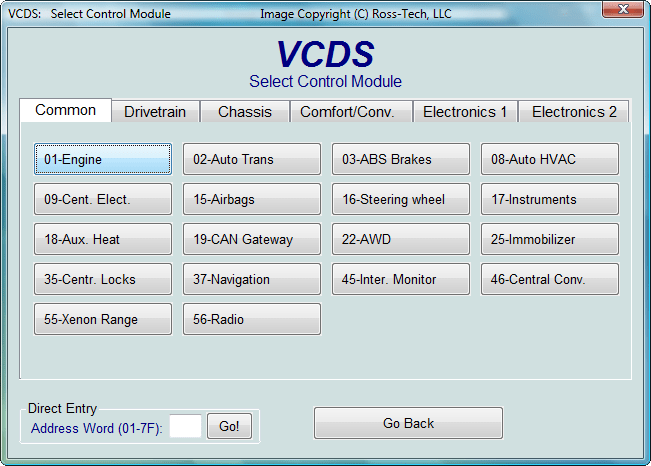
Task: Open 35-Centr. Locks module
Action: 103,279
